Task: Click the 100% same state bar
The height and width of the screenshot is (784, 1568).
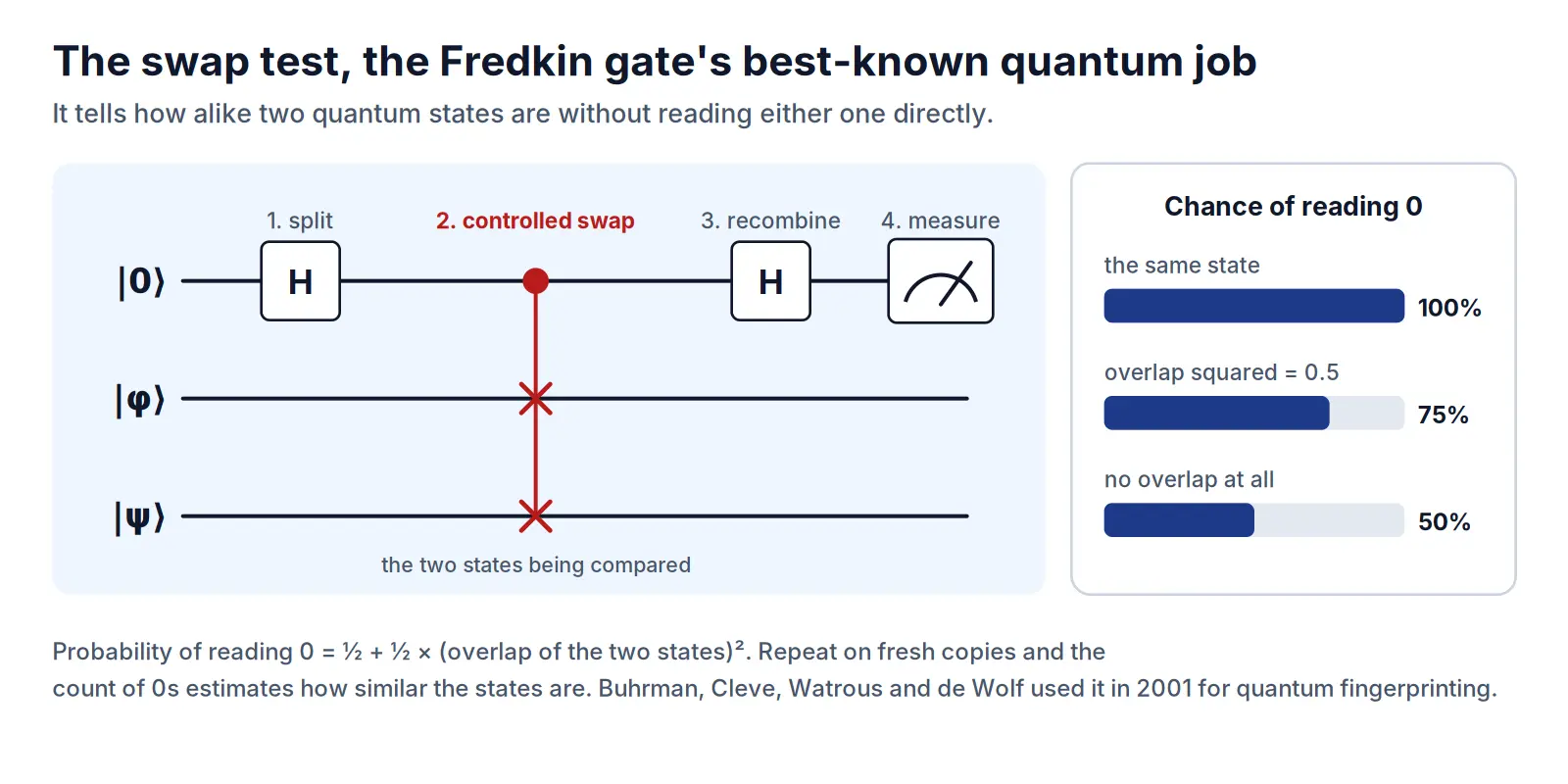Action: tap(1253, 306)
